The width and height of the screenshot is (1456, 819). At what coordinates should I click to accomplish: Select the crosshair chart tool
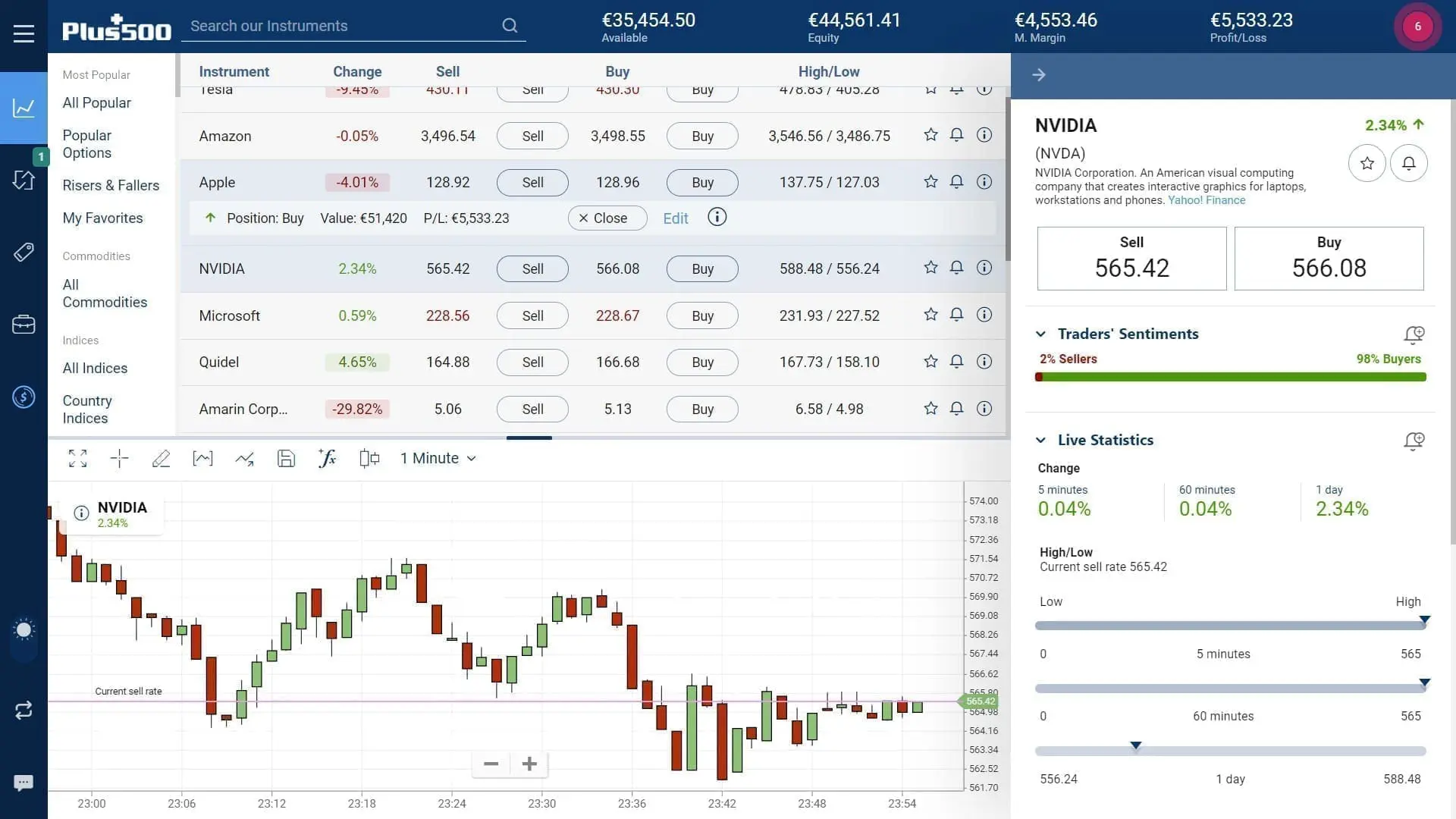click(119, 458)
